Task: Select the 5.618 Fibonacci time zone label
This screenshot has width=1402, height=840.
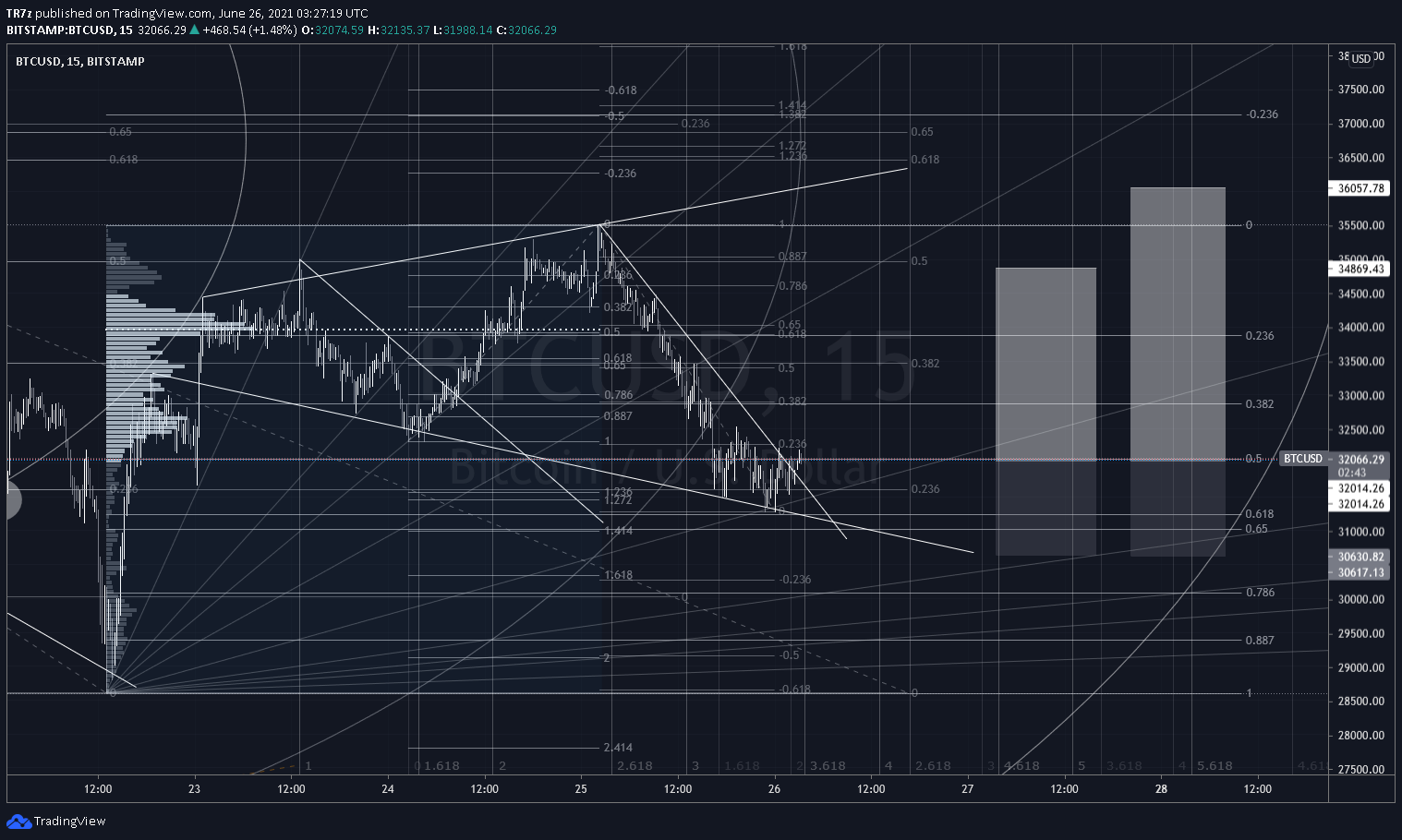Action: [x=1215, y=766]
